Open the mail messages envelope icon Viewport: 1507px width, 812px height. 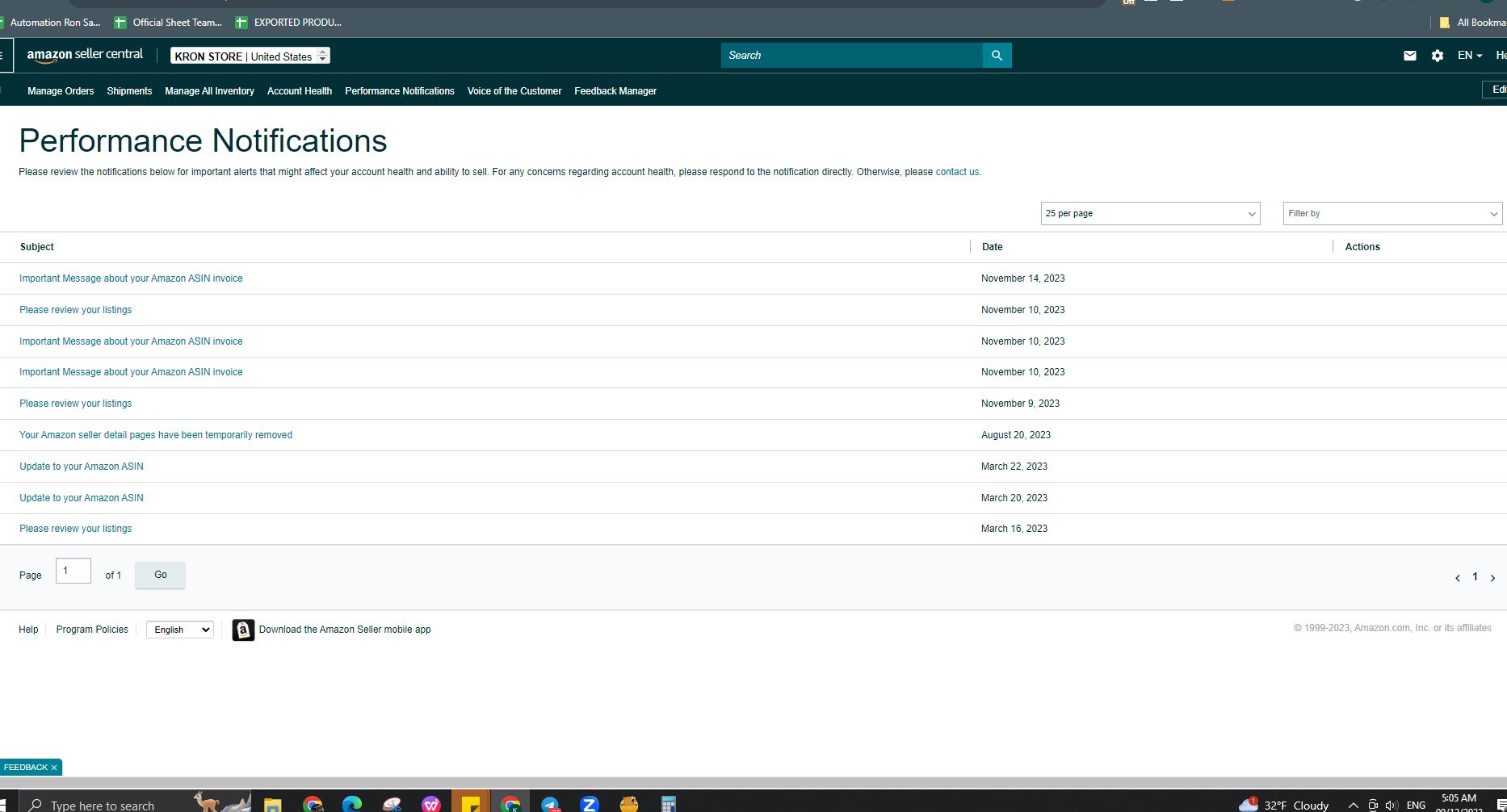pyautogui.click(x=1410, y=56)
